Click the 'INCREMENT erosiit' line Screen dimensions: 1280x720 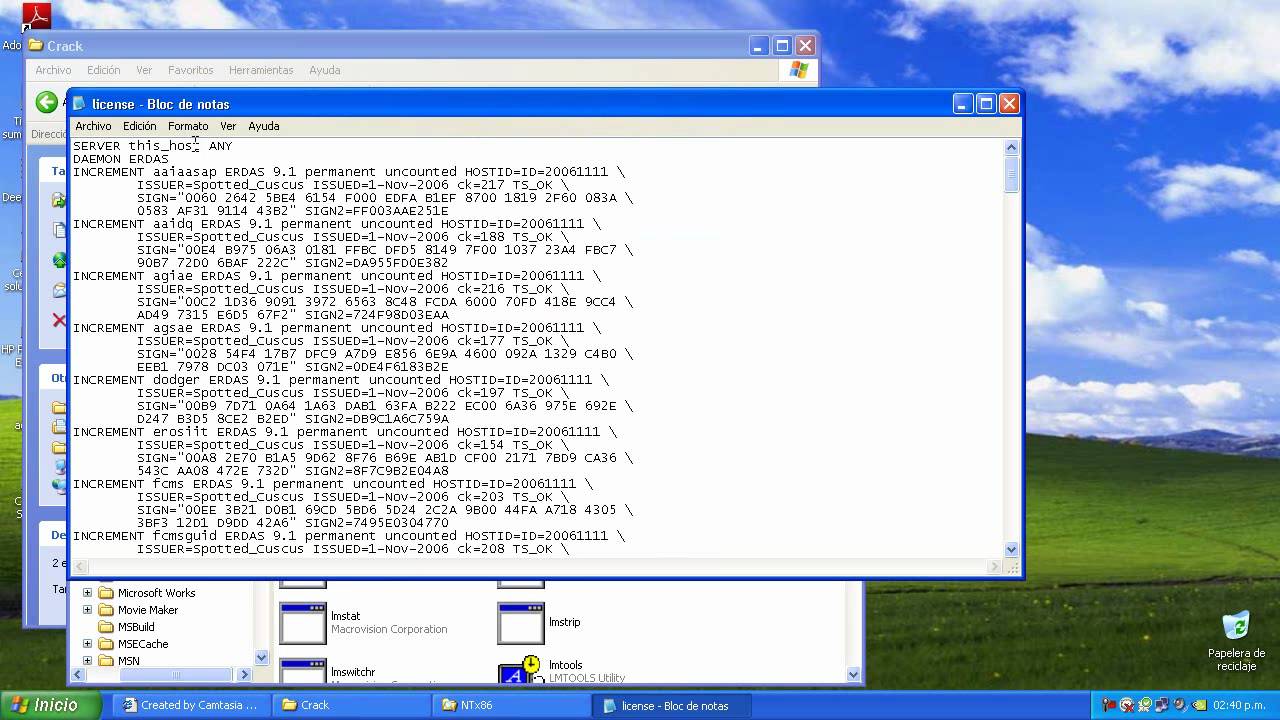coord(345,432)
